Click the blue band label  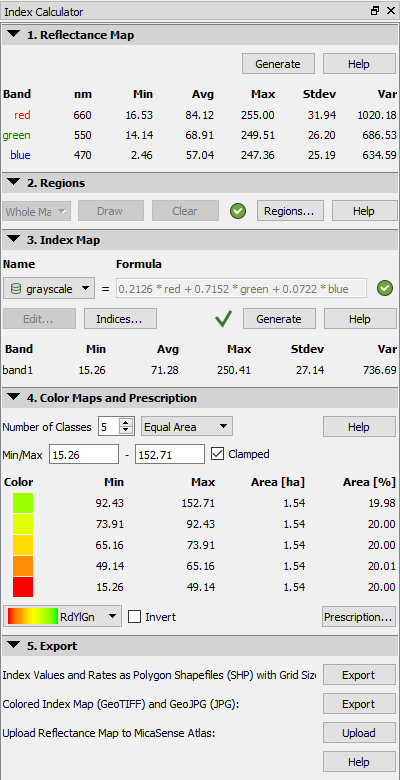point(20,155)
